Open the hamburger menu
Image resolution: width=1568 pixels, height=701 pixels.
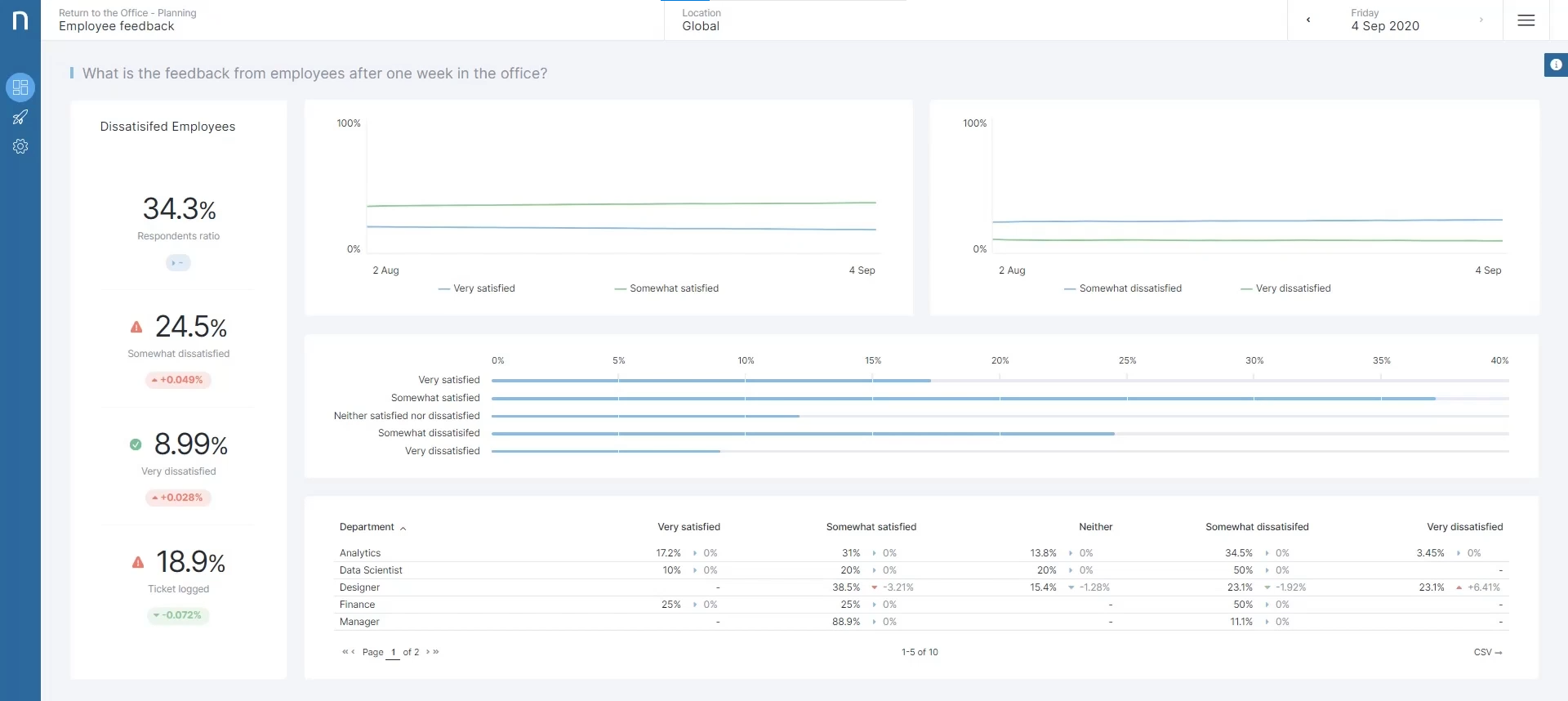coord(1526,20)
